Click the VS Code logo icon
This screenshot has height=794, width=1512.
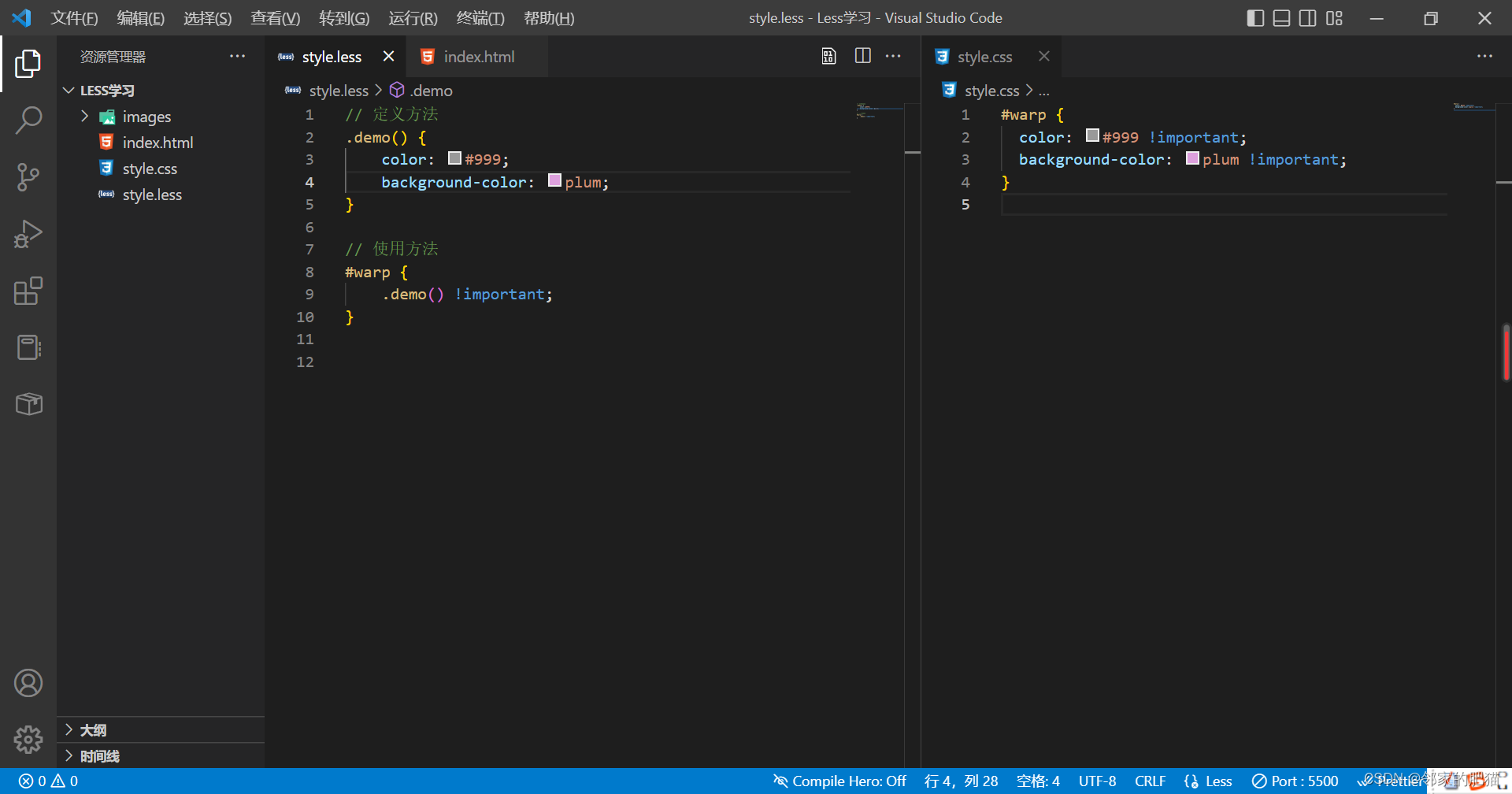pos(22,17)
